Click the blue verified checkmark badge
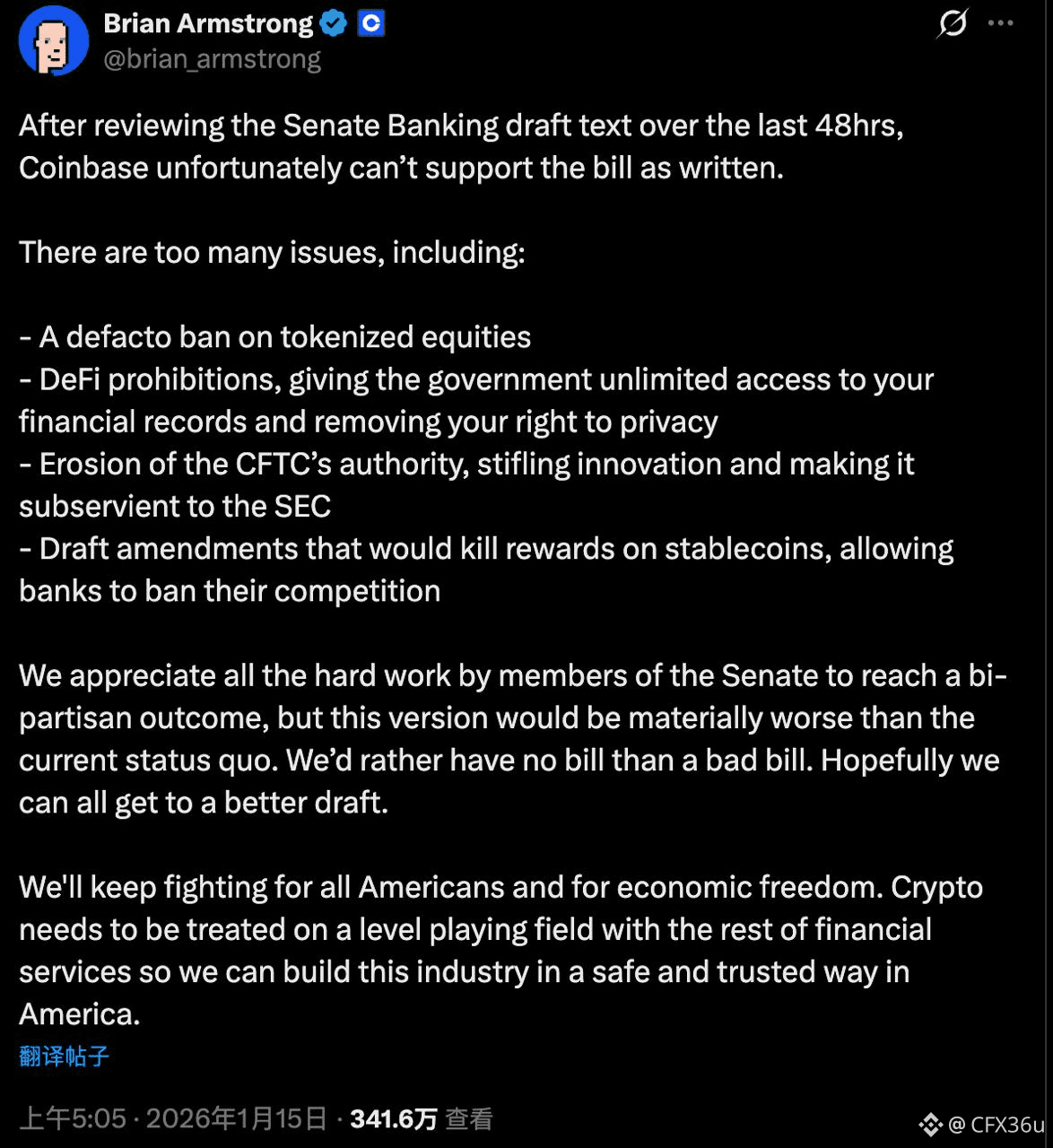 pos(334,24)
